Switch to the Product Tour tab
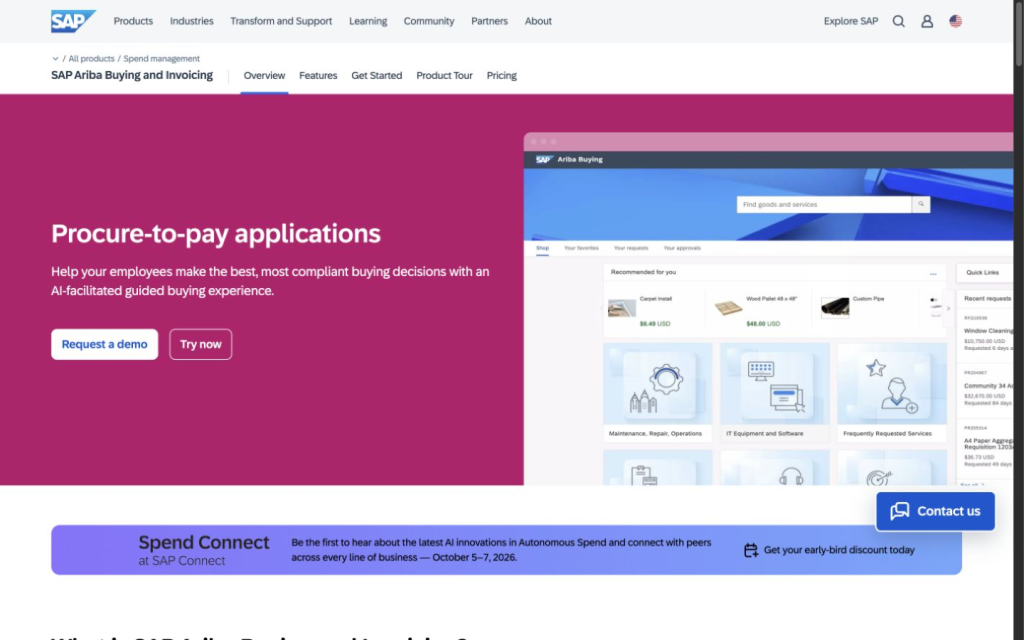Viewport: 1024px width, 640px height. (x=444, y=76)
